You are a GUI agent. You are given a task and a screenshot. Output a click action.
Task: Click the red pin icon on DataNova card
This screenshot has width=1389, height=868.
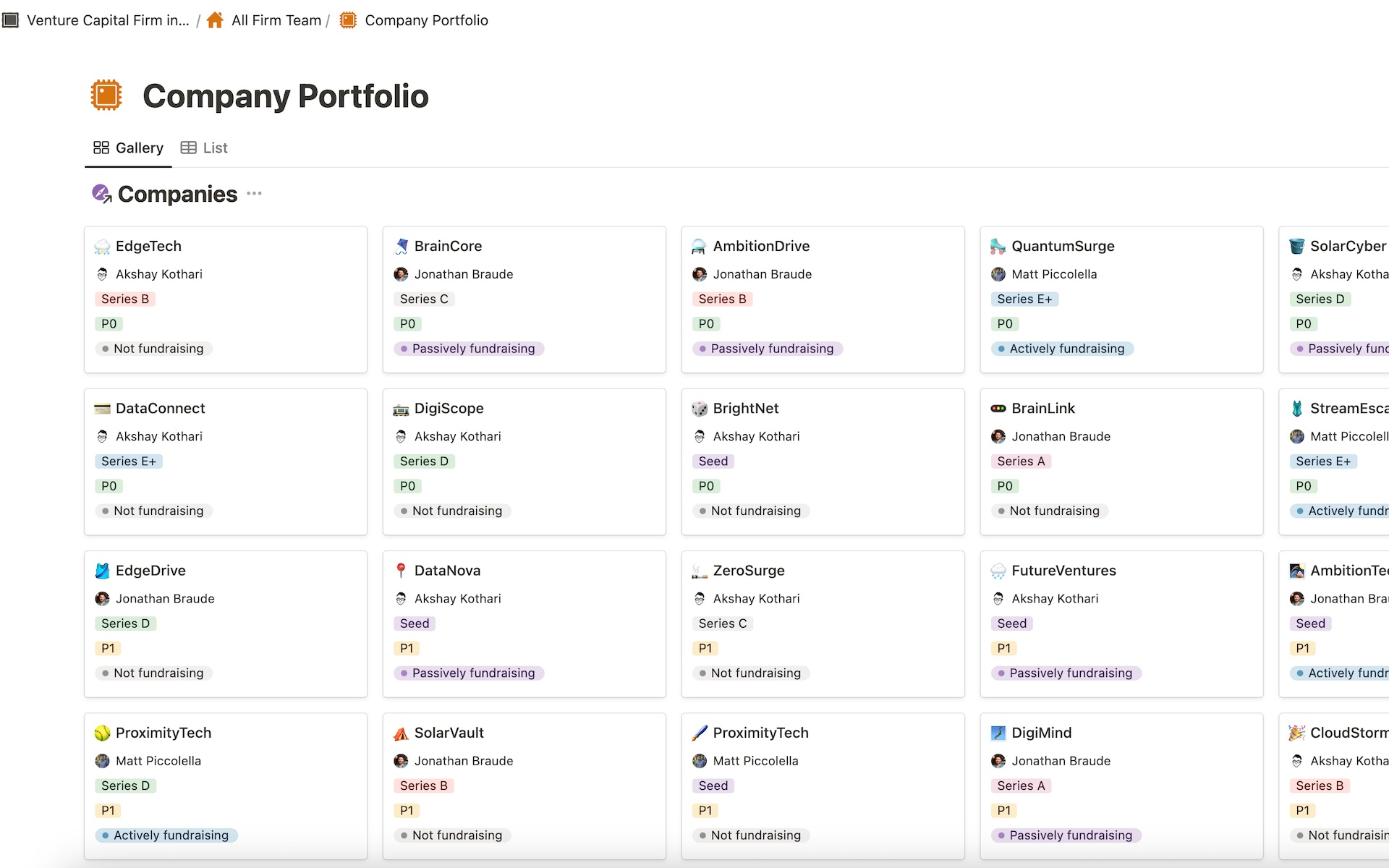click(x=401, y=570)
